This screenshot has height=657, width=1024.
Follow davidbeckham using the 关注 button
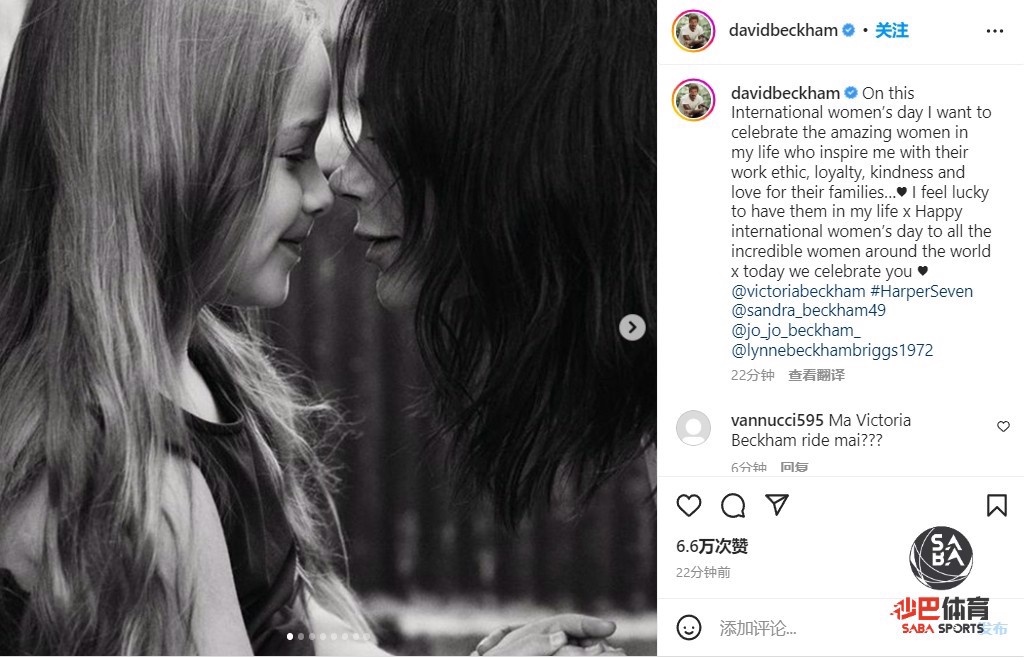pos(891,30)
